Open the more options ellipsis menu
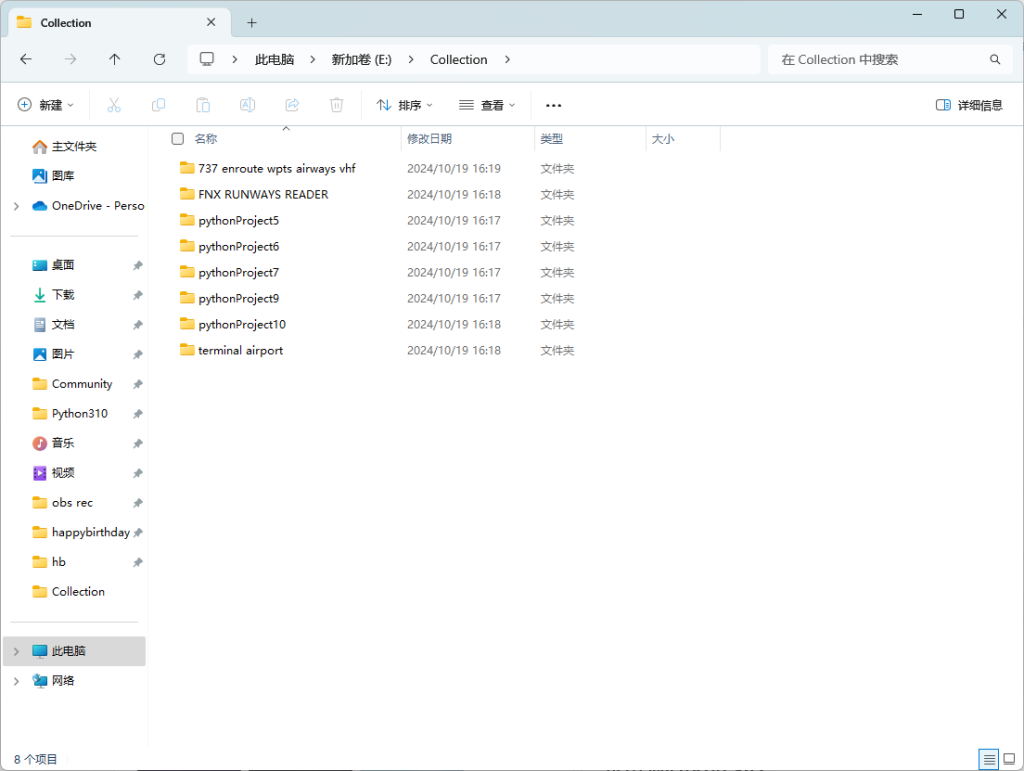This screenshot has width=1024, height=771. pos(553,105)
